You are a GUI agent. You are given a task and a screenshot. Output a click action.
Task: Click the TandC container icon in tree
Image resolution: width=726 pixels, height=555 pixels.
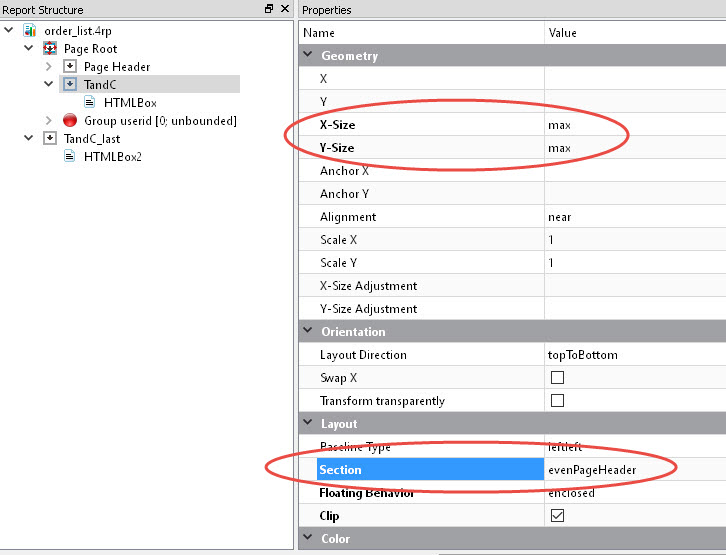point(70,84)
